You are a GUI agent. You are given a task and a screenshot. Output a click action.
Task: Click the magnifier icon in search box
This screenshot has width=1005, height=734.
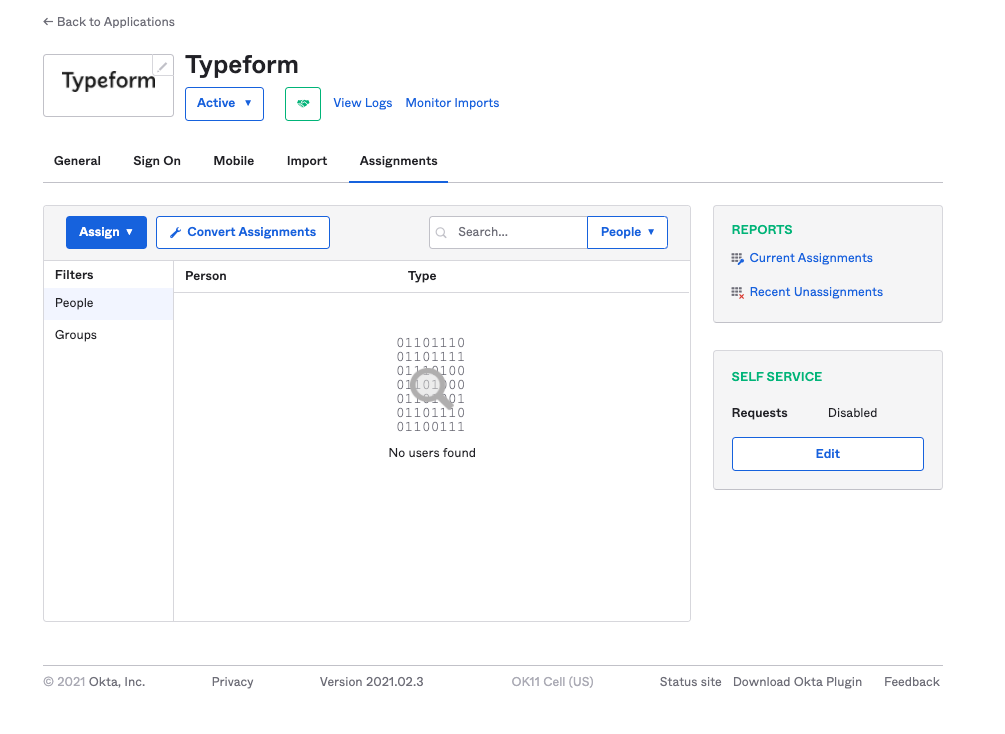pos(441,233)
